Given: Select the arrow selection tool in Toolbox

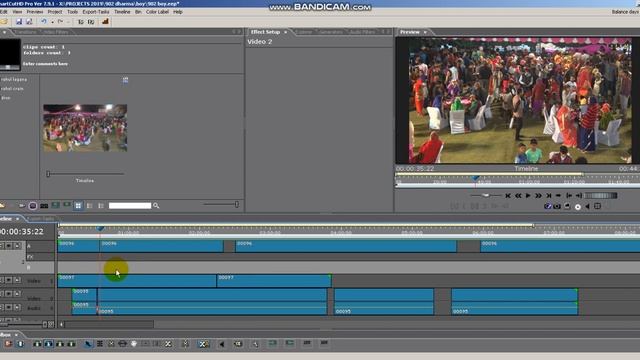Looking at the screenshot, I should pos(88,344).
